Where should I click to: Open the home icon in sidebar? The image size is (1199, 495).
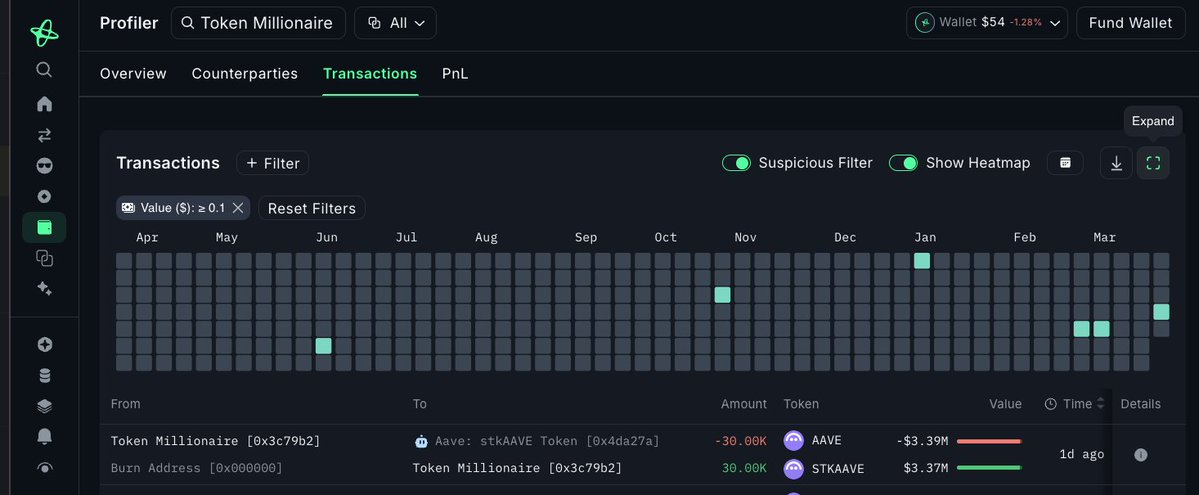[44, 104]
